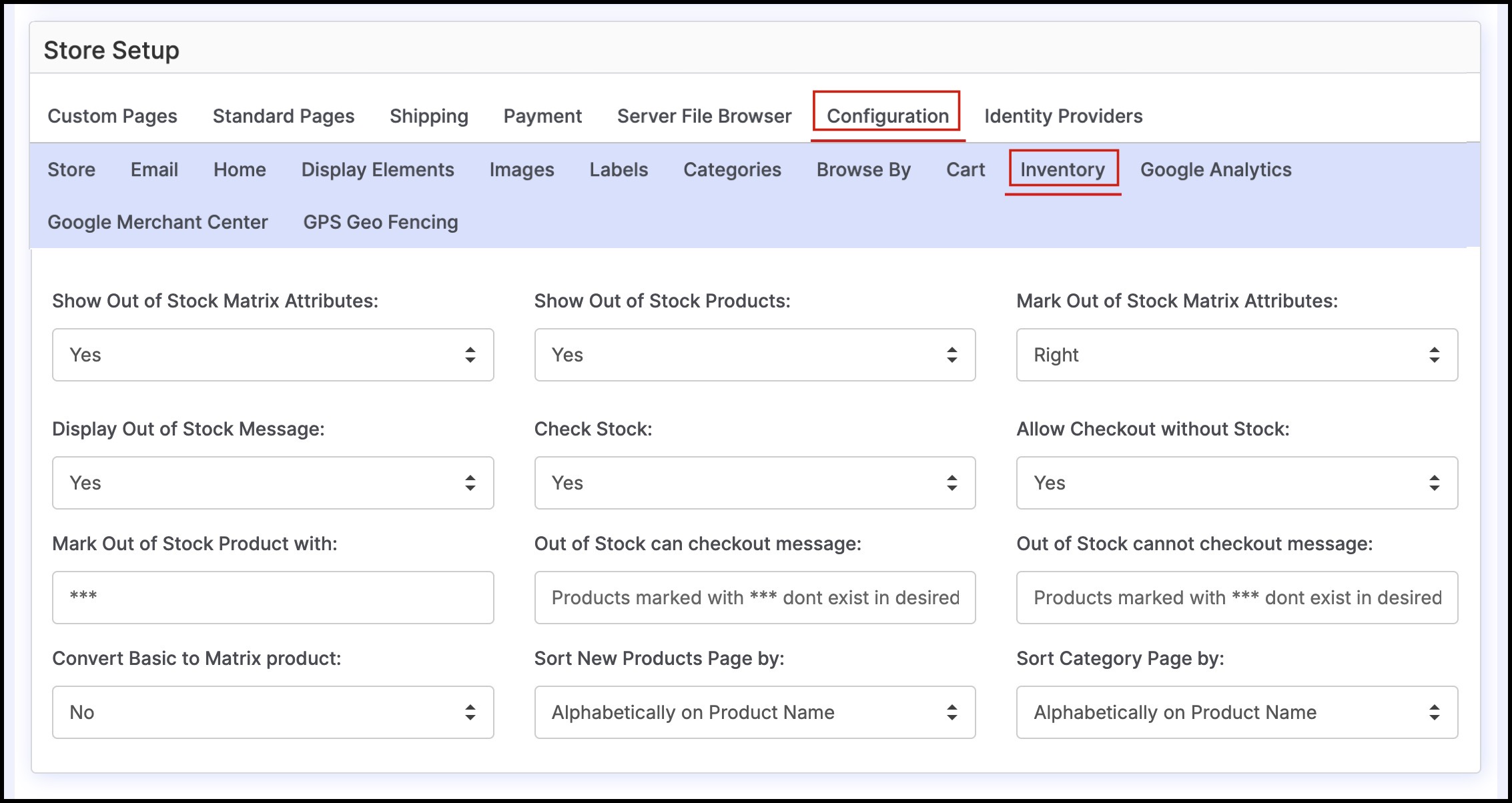Click Out of Stock cannot checkout message field
Viewport: 1512px width, 803px height.
pos(1236,598)
